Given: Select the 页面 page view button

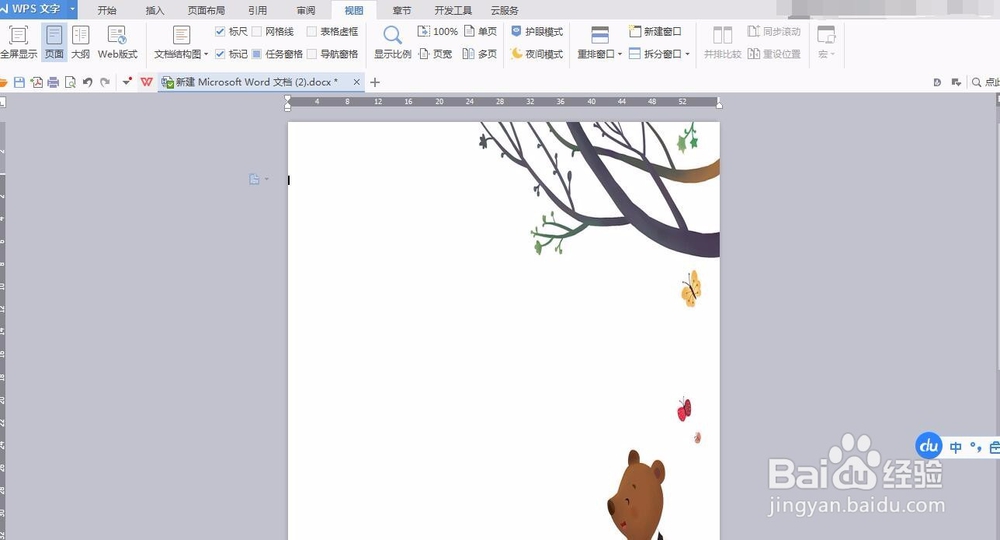Looking at the screenshot, I should [x=54, y=42].
